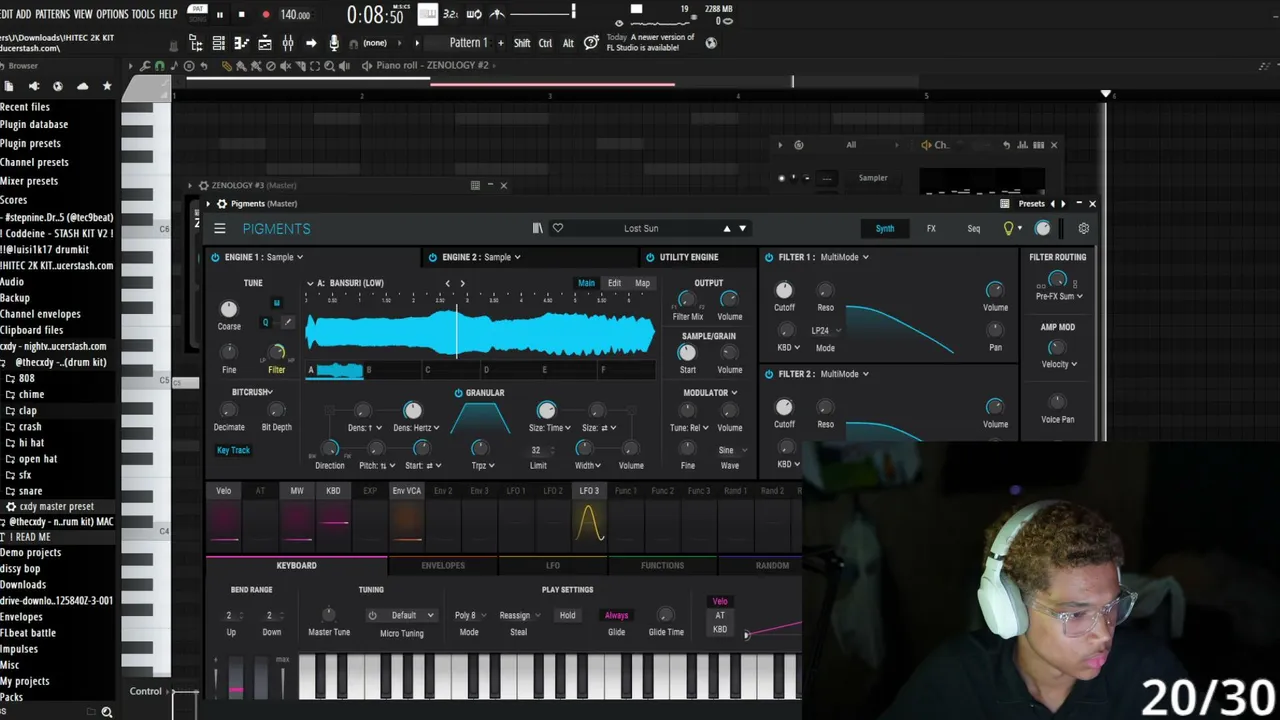Viewport: 1280px width, 720px height.
Task: Switch to the Seq tab in Pigments
Action: click(x=974, y=229)
